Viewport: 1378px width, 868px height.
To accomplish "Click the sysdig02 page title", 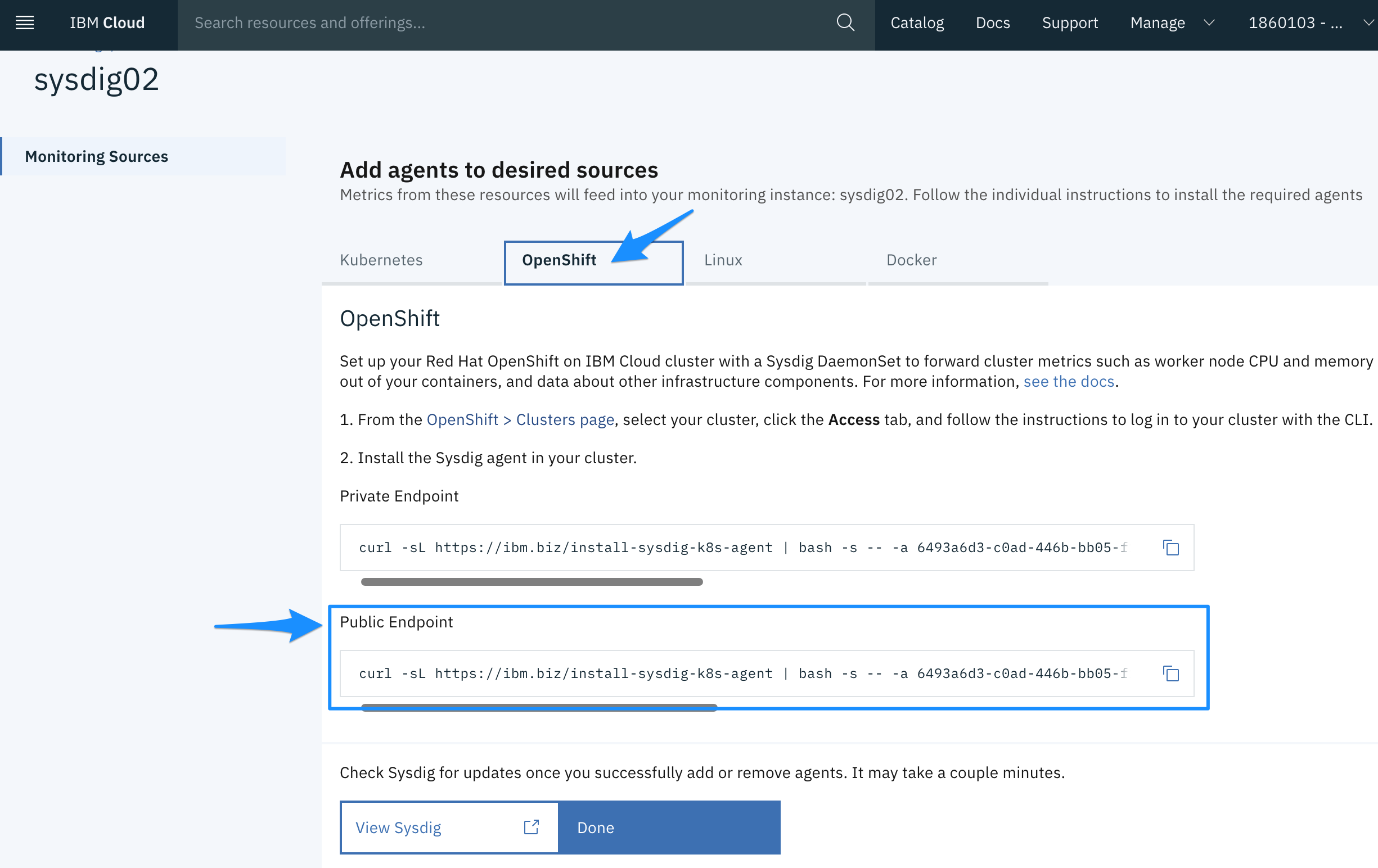I will [x=96, y=79].
